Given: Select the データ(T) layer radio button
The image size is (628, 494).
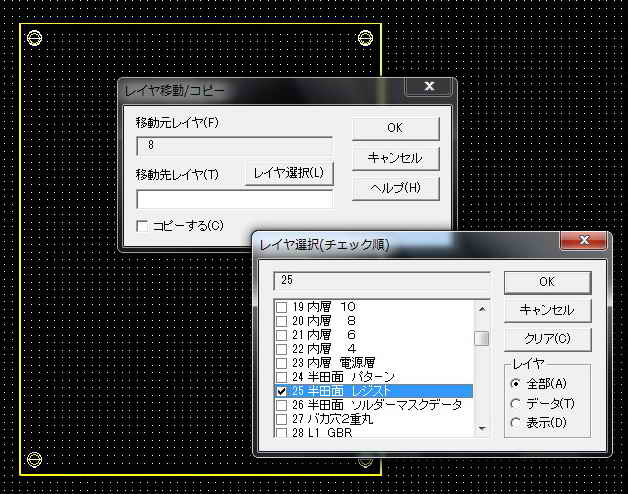Looking at the screenshot, I should [x=516, y=403].
